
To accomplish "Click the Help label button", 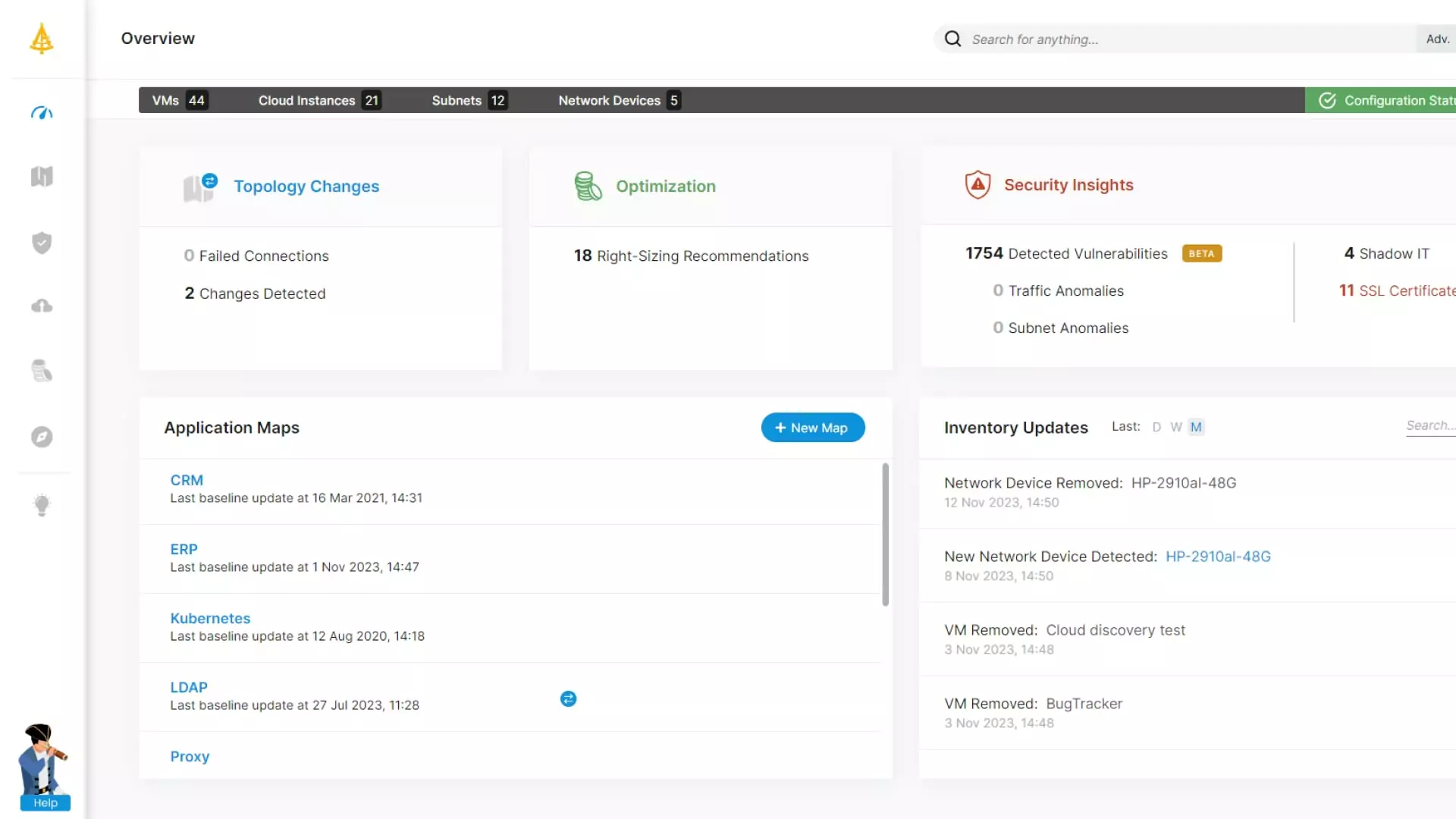I will point(45,802).
